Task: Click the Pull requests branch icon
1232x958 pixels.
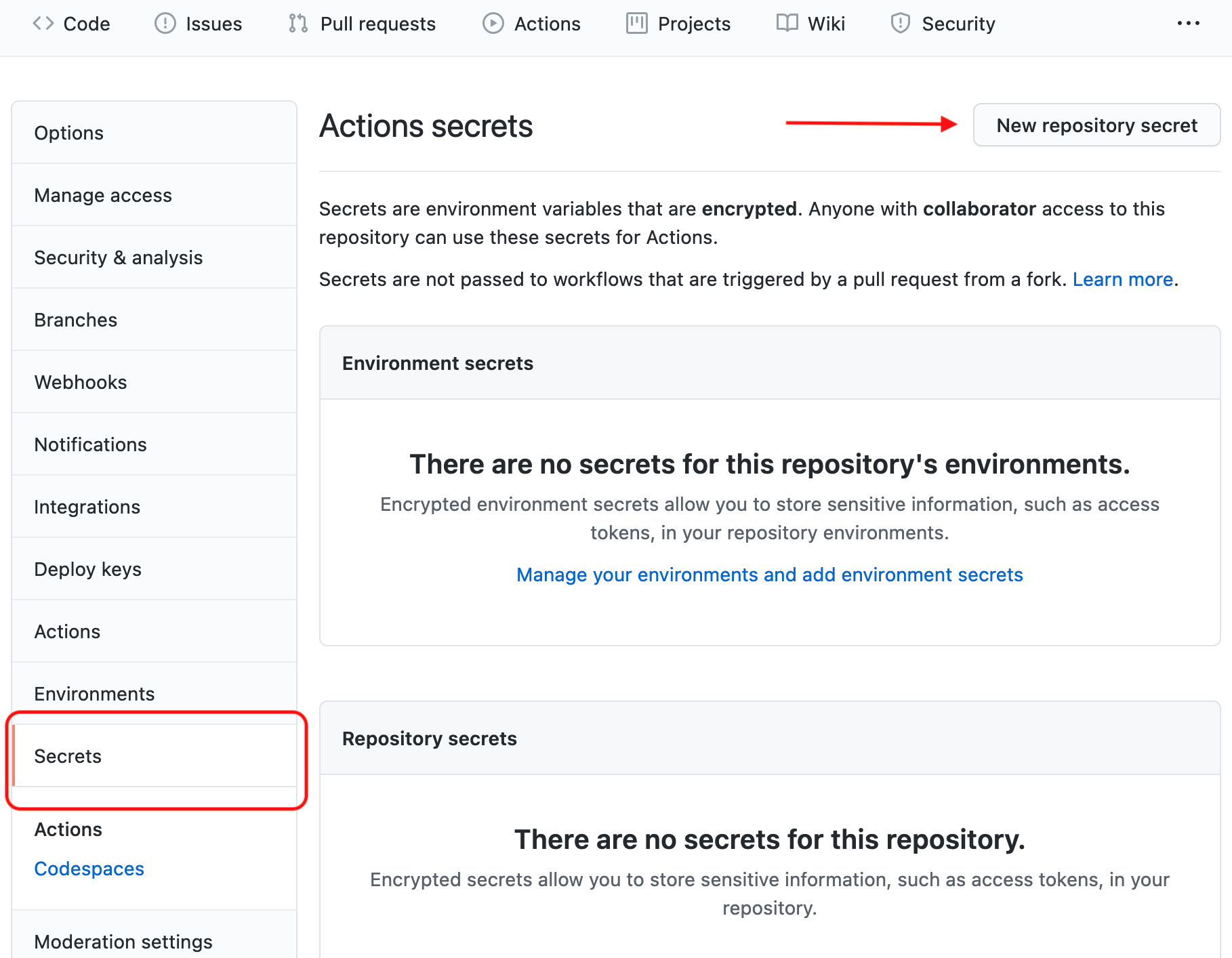Action: (x=298, y=24)
